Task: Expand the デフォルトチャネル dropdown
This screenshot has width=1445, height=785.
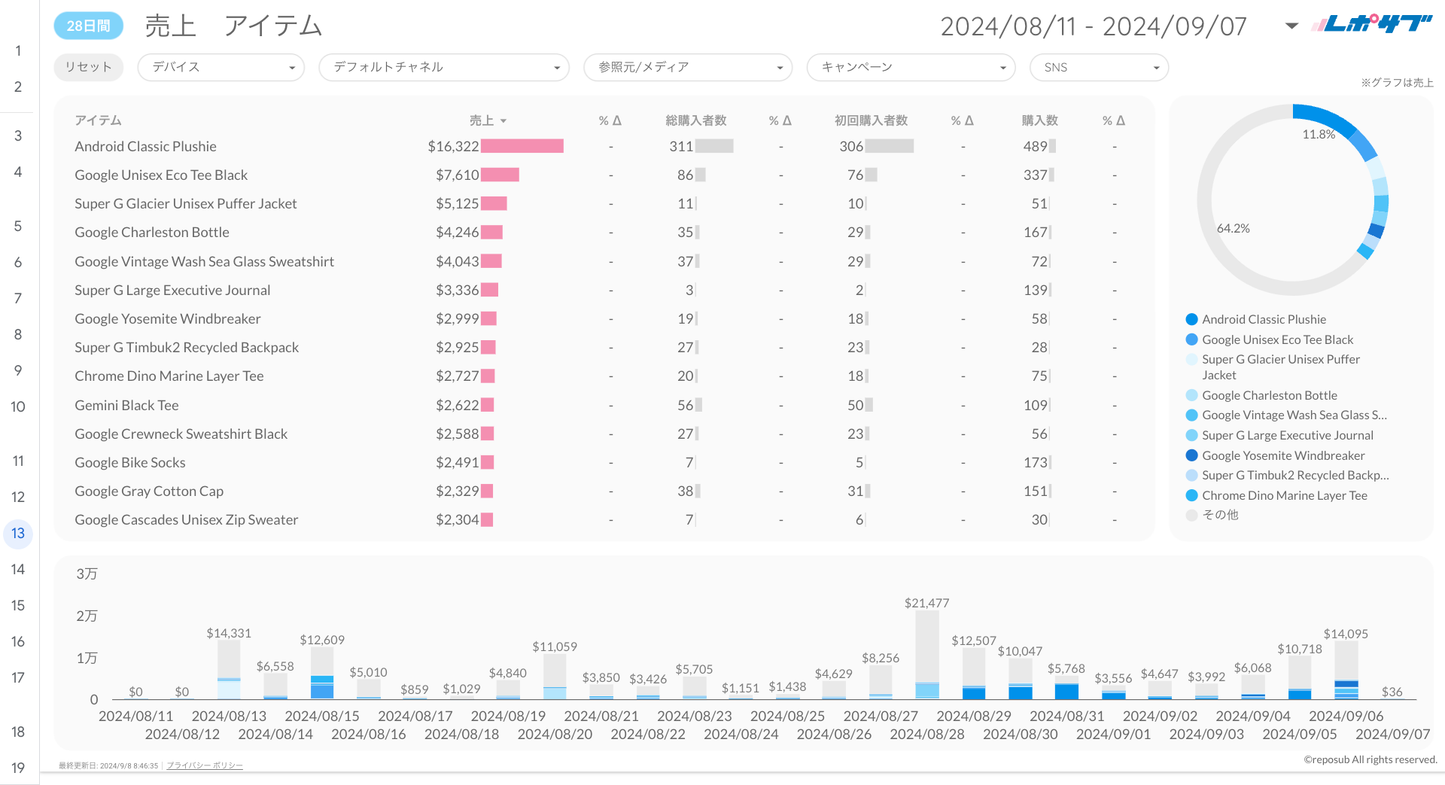Action: click(443, 68)
